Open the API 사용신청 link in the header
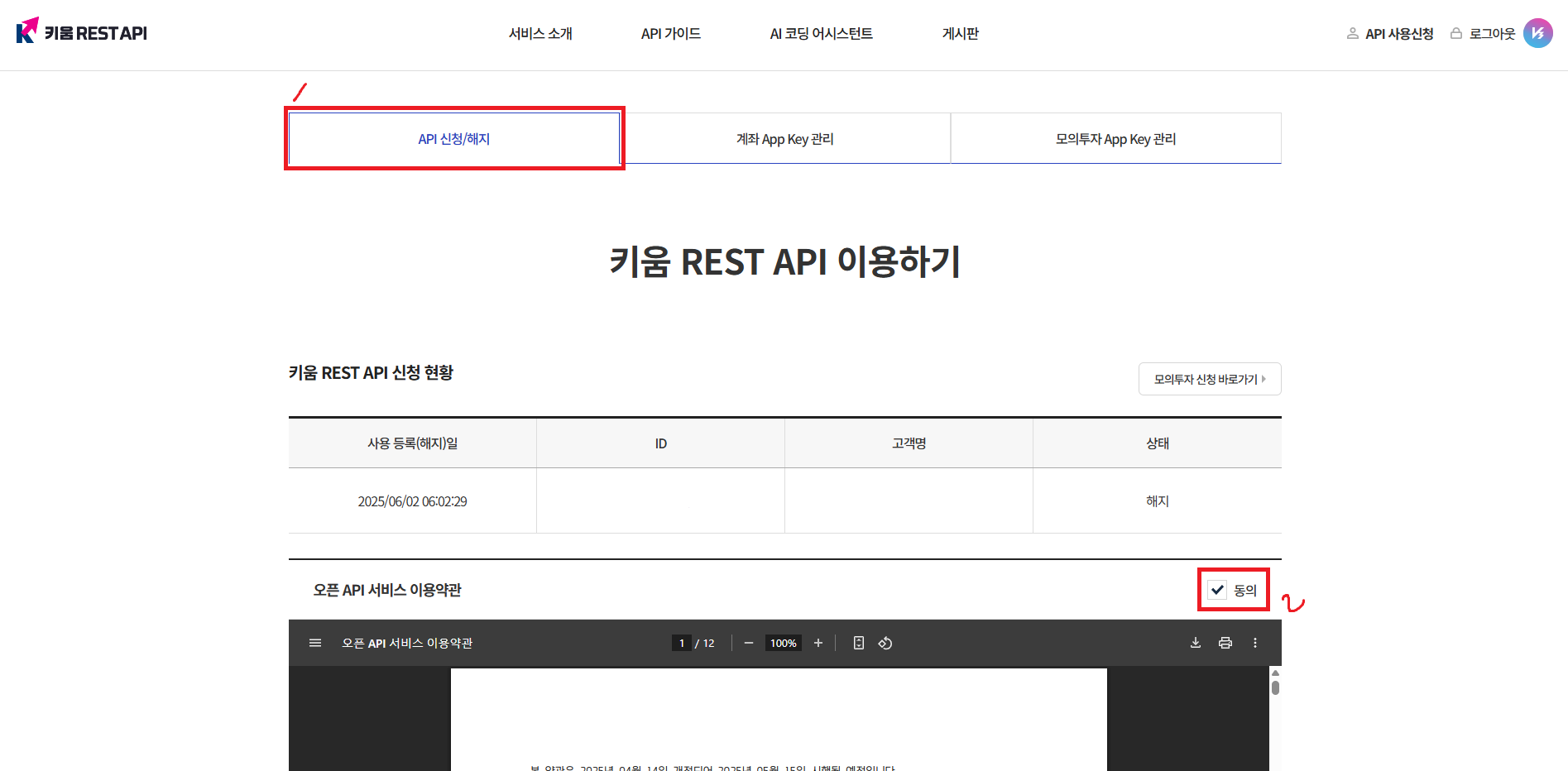 click(x=1398, y=34)
